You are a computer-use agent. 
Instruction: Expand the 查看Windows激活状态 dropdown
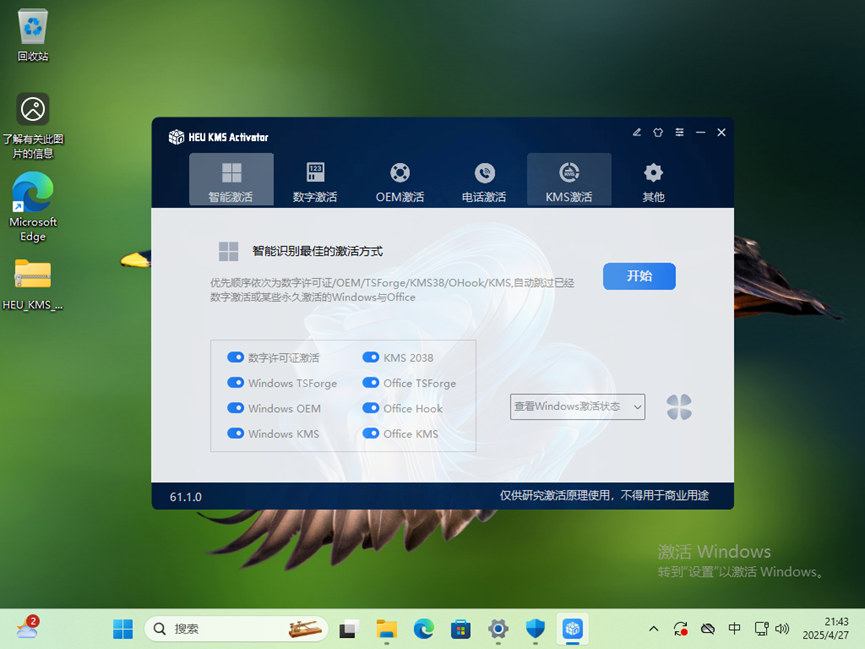[577, 406]
